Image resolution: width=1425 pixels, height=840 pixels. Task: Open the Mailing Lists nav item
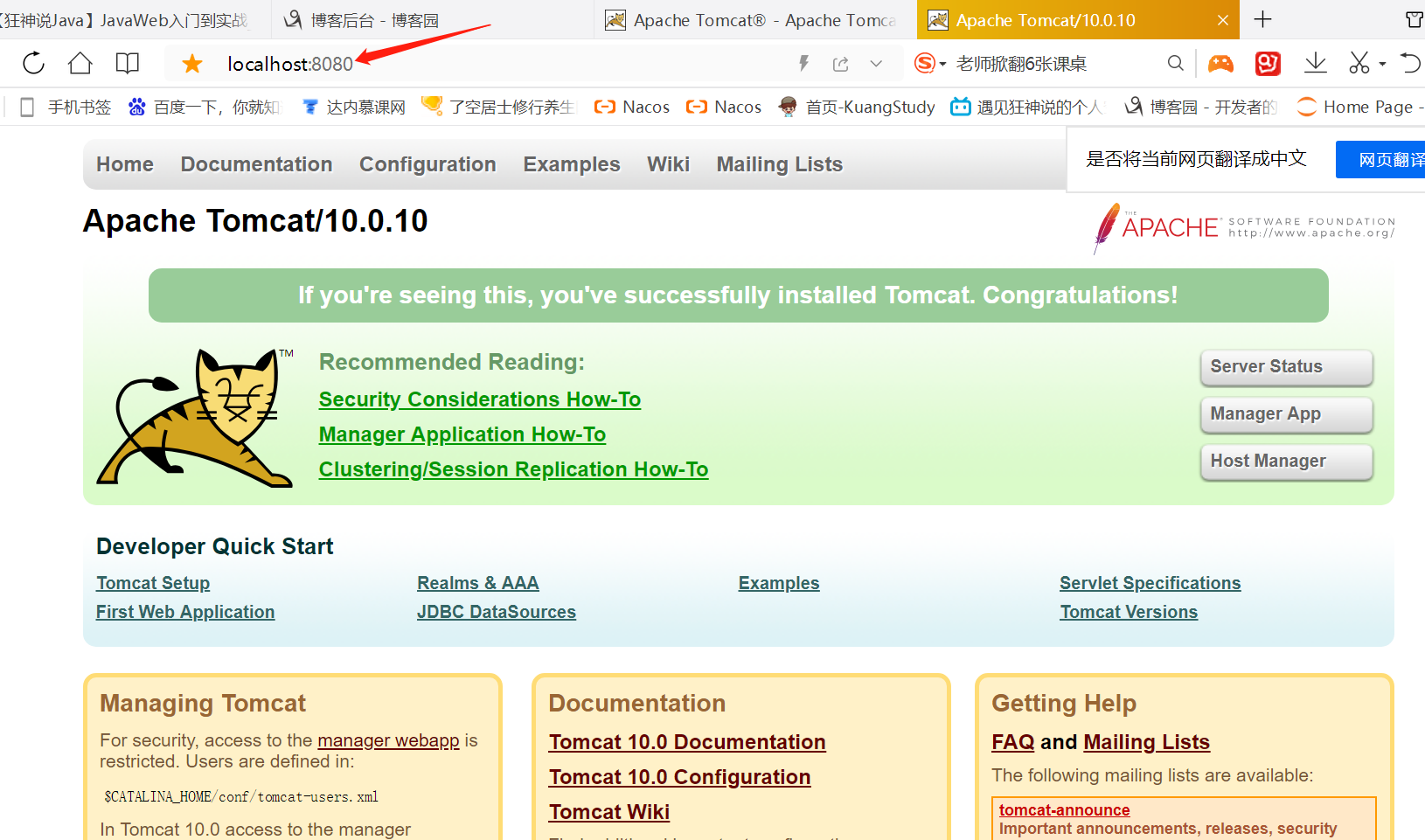pyautogui.click(x=780, y=164)
